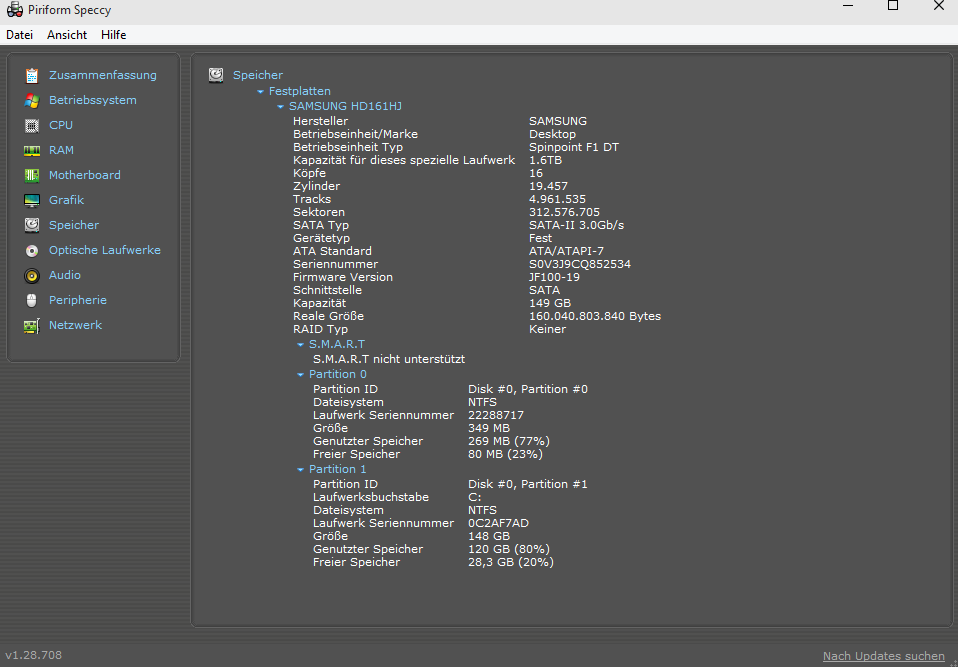Click the Zusammenfassung clipboard icon
The image size is (958, 667).
(32, 75)
